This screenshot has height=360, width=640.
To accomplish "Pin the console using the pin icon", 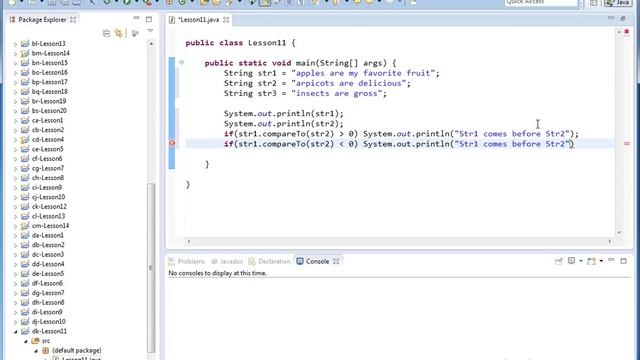I will (558, 261).
